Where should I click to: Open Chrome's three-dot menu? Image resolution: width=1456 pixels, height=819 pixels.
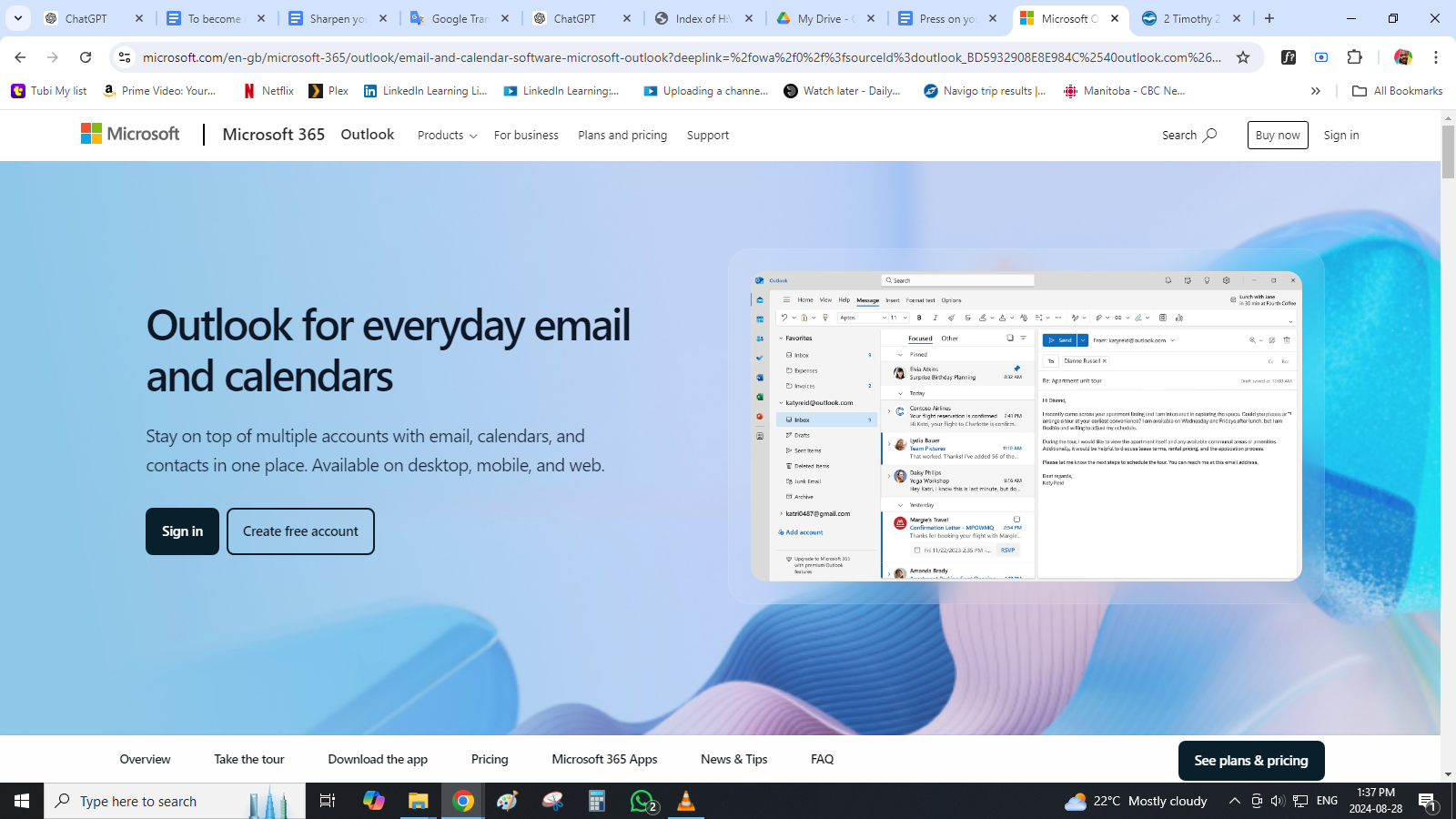1436,57
